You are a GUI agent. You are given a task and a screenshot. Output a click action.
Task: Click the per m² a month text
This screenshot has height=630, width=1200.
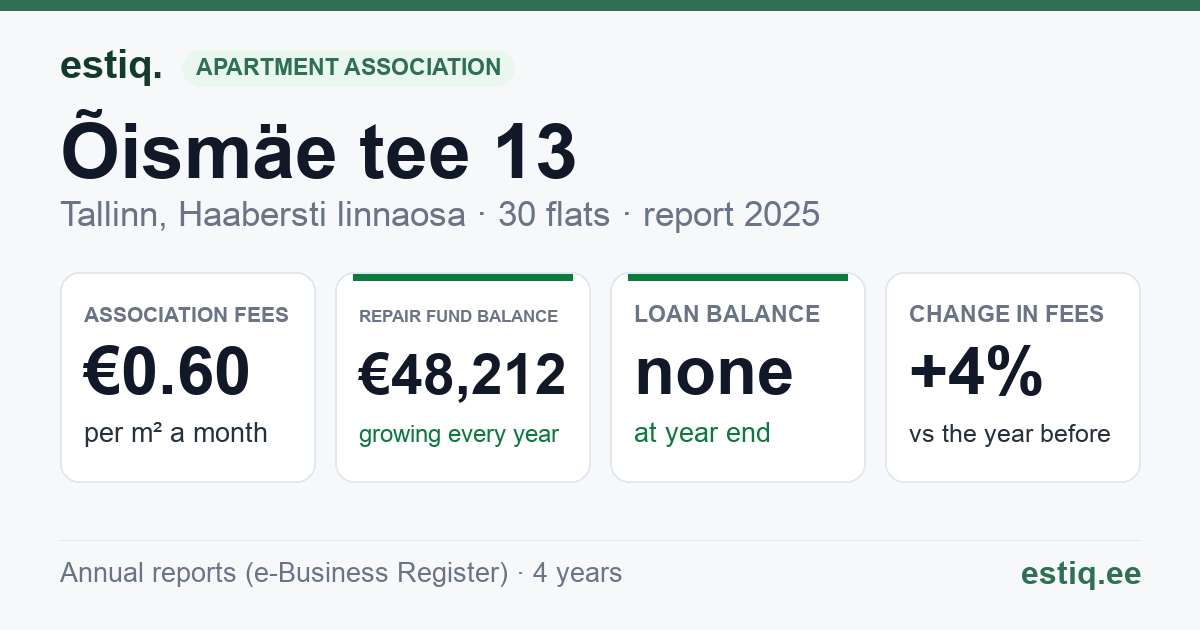[x=175, y=433]
